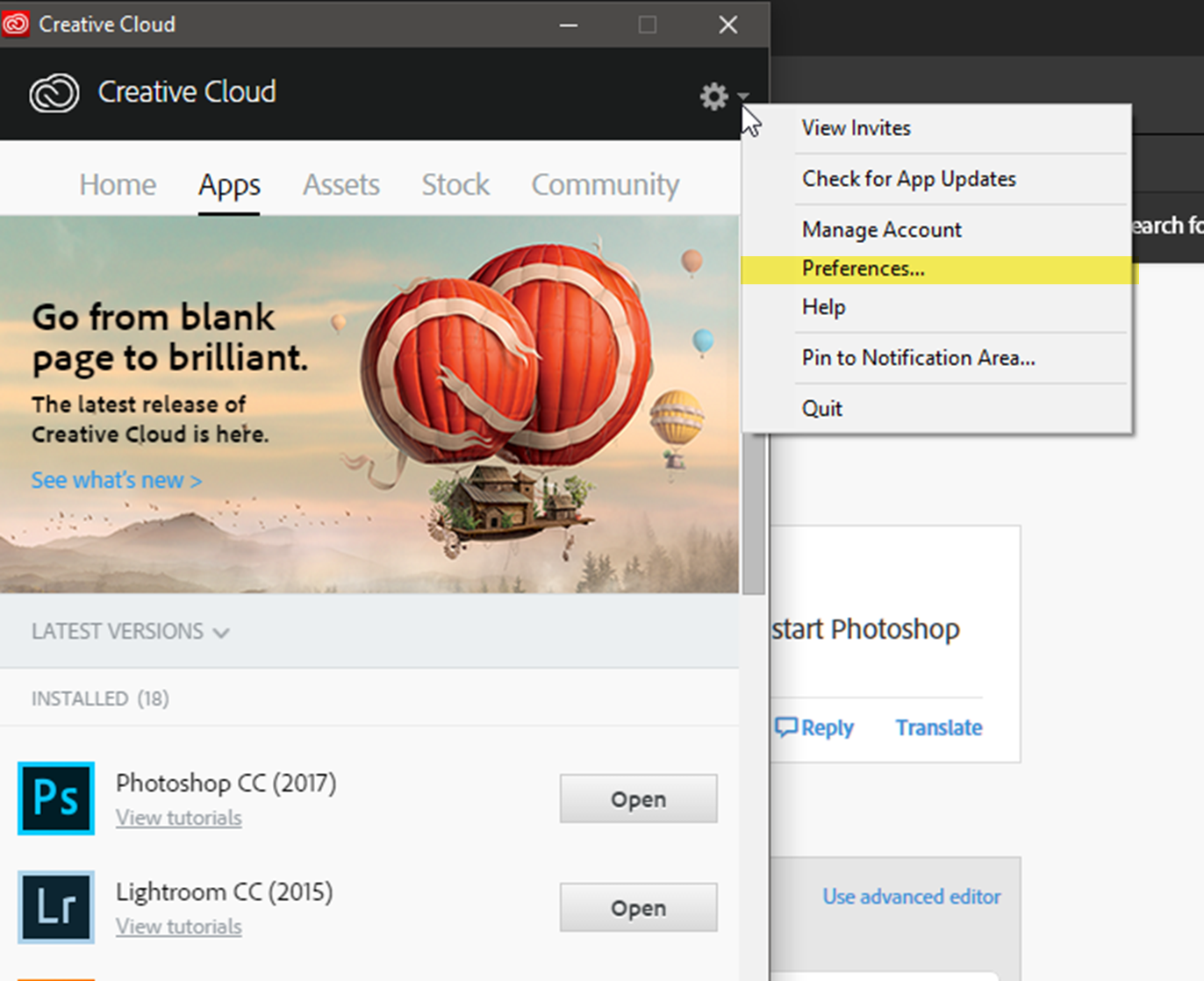Check for App Updates

[908, 179]
